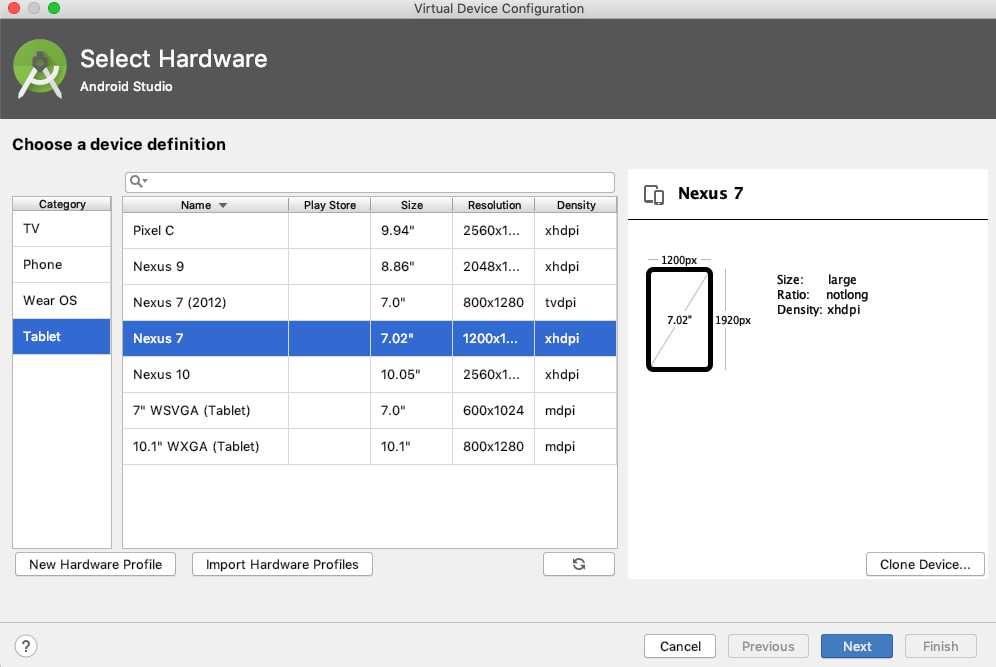996x667 pixels.
Task: Click the 800x1280 cell for Nexus 7 (2012)
Action: pyautogui.click(x=494, y=302)
